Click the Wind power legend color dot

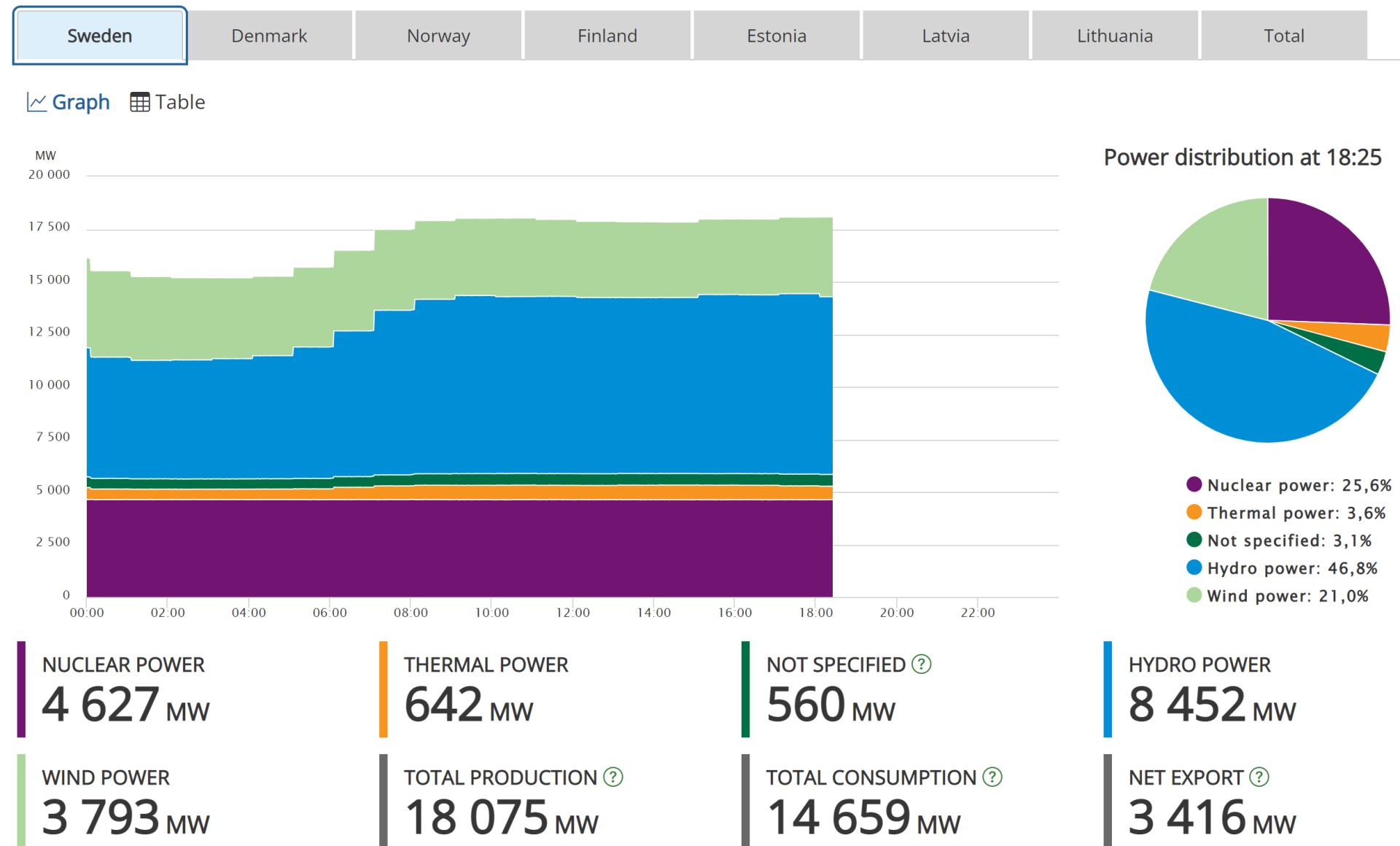click(x=1194, y=596)
